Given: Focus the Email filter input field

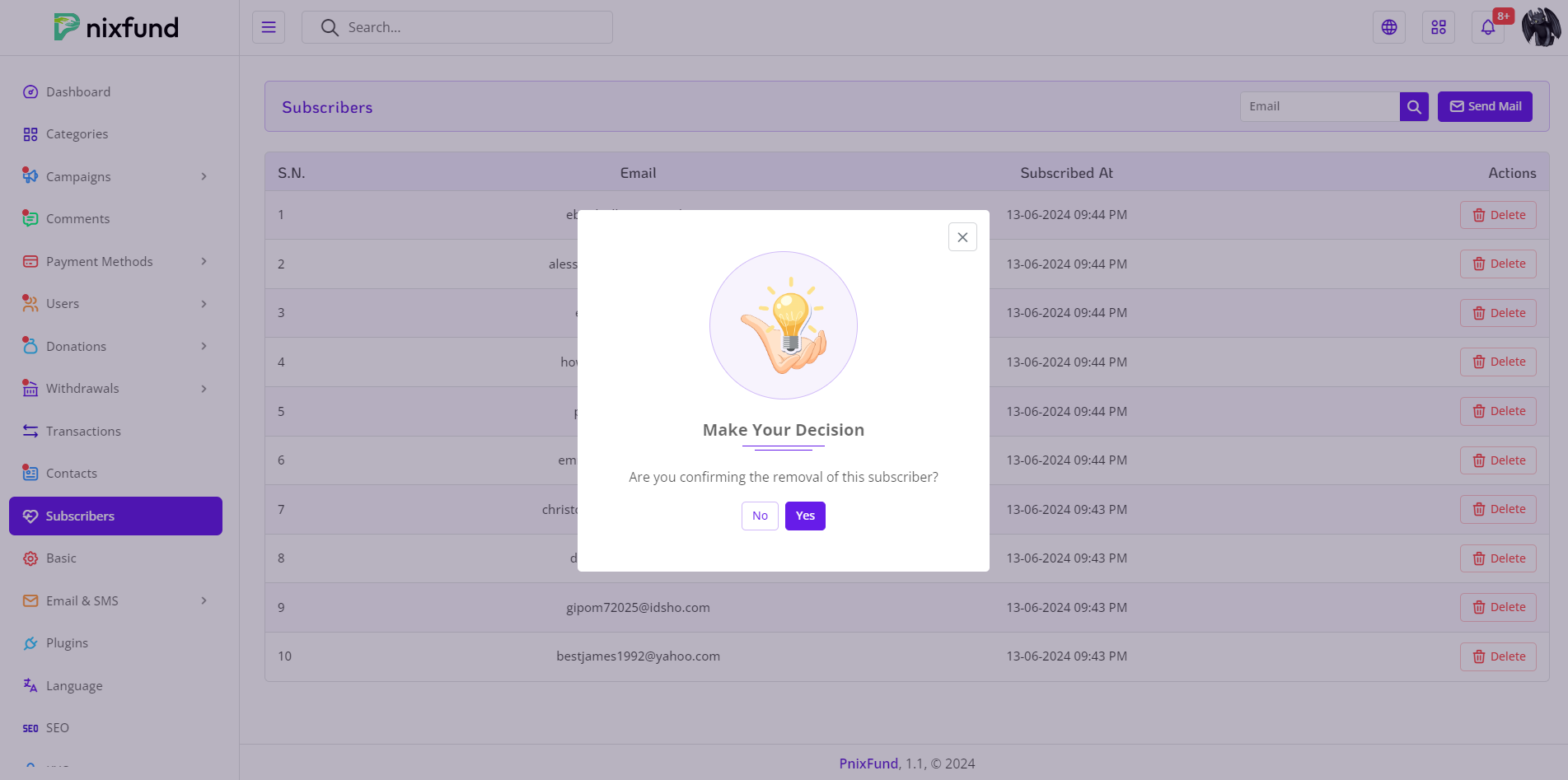Looking at the screenshot, I should [x=1319, y=106].
